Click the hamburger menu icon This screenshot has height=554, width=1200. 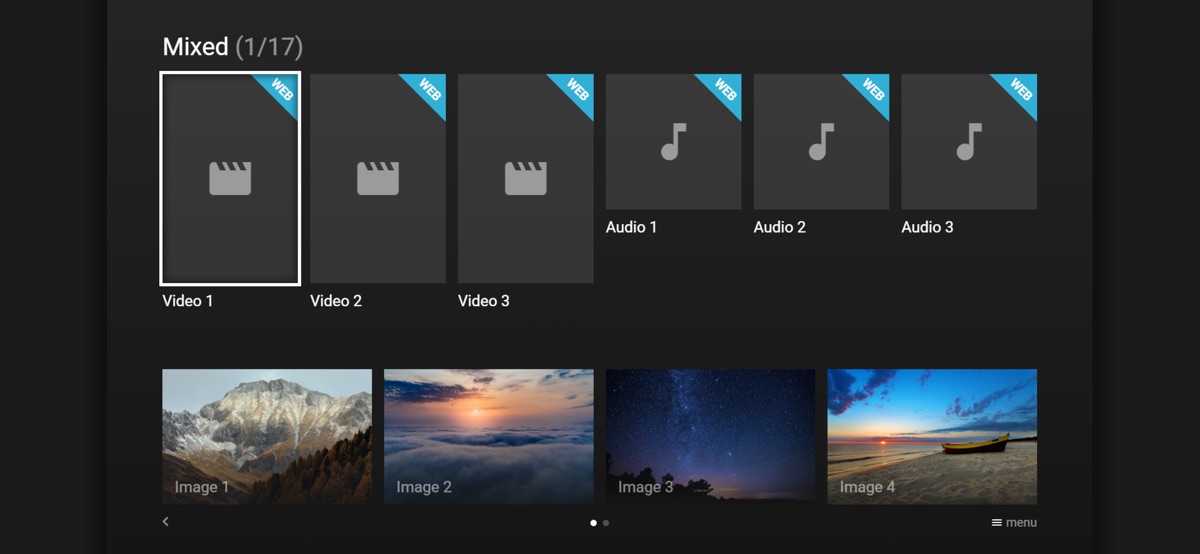coord(997,522)
